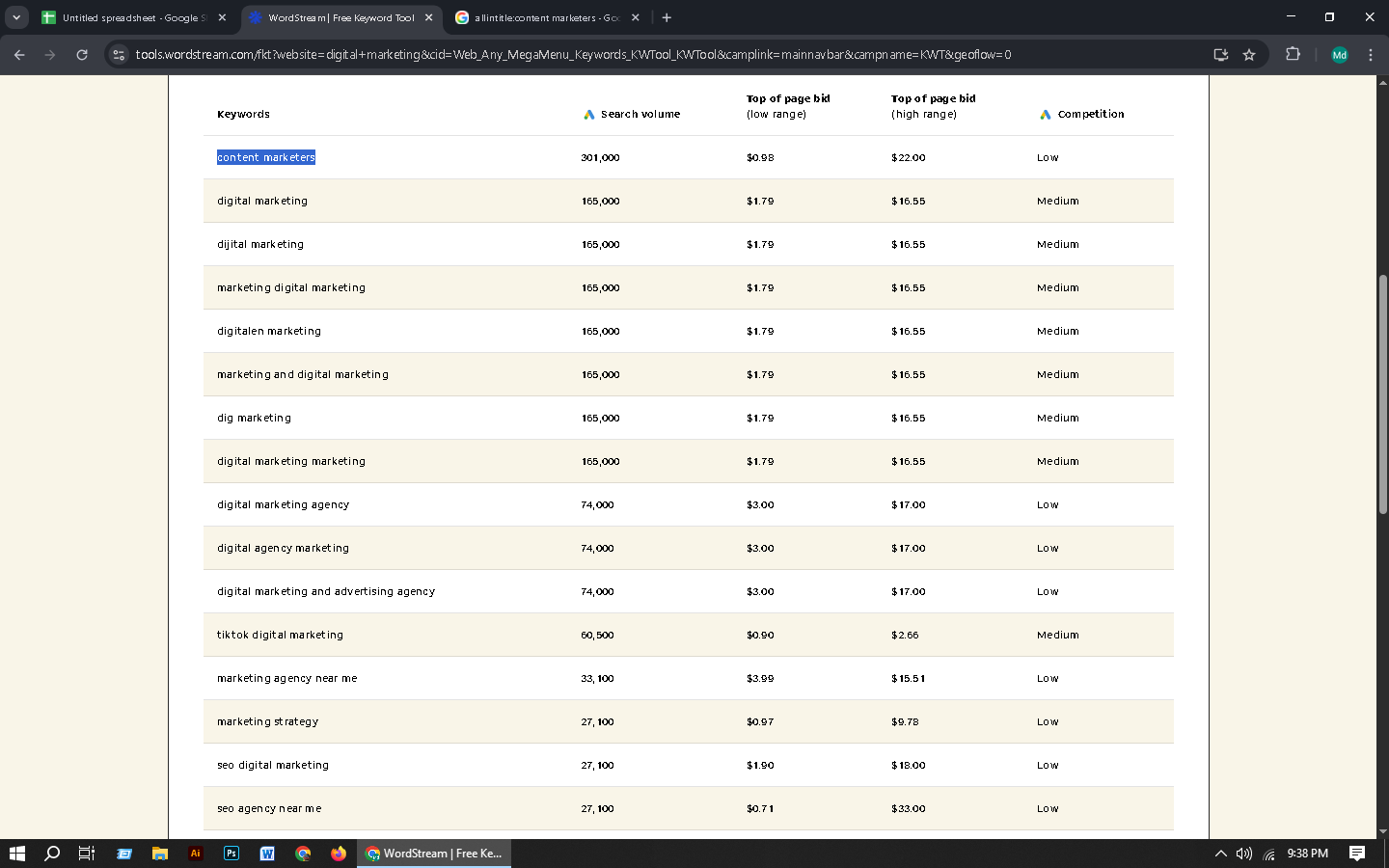This screenshot has height=868, width=1389.
Task: Open the Windows notification center
Action: pos(1357,854)
